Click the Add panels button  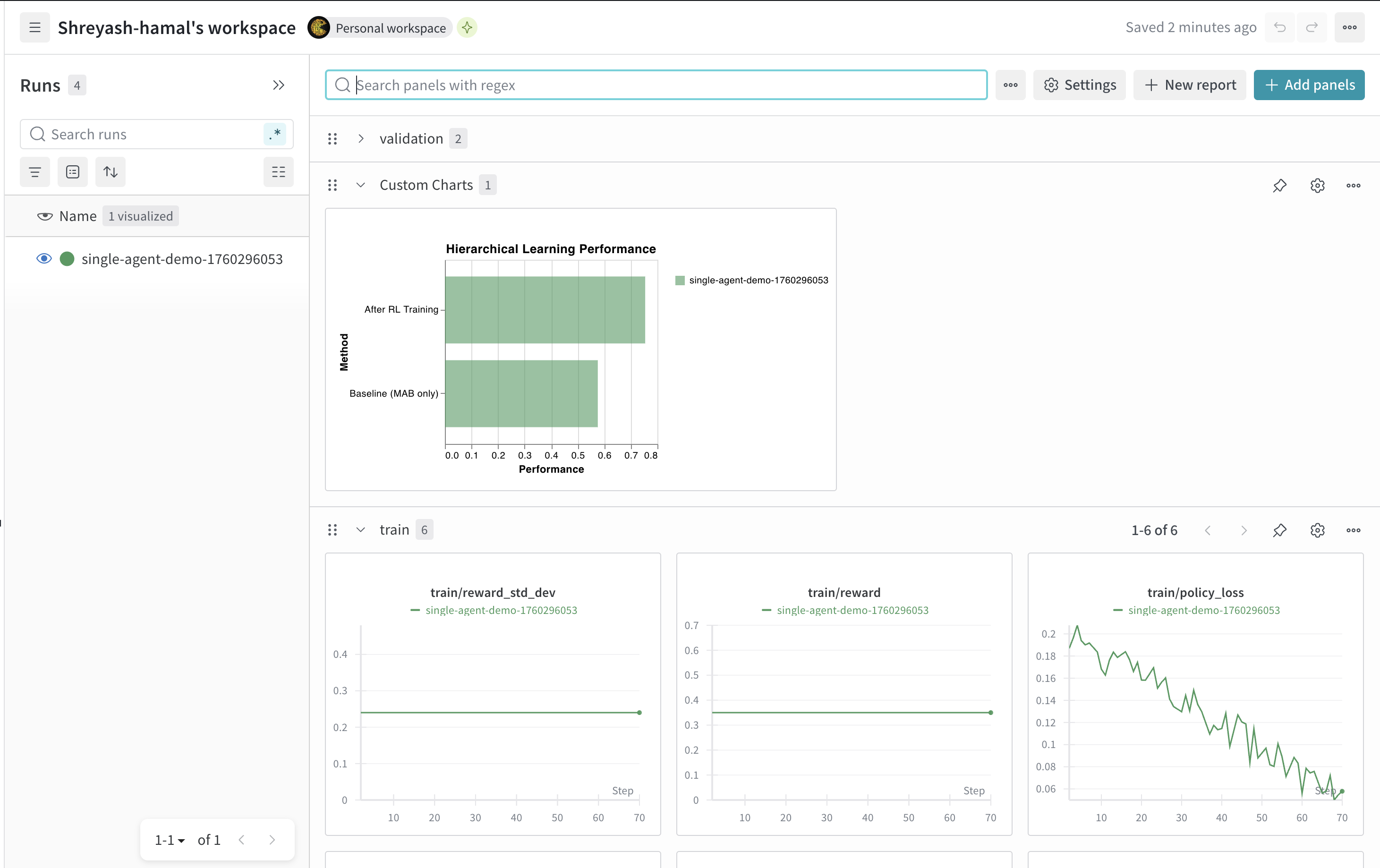click(x=1308, y=85)
